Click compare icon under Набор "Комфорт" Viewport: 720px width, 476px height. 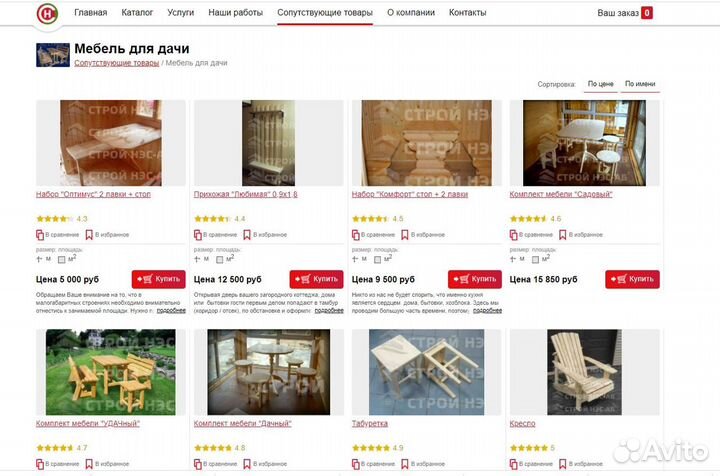click(x=355, y=235)
